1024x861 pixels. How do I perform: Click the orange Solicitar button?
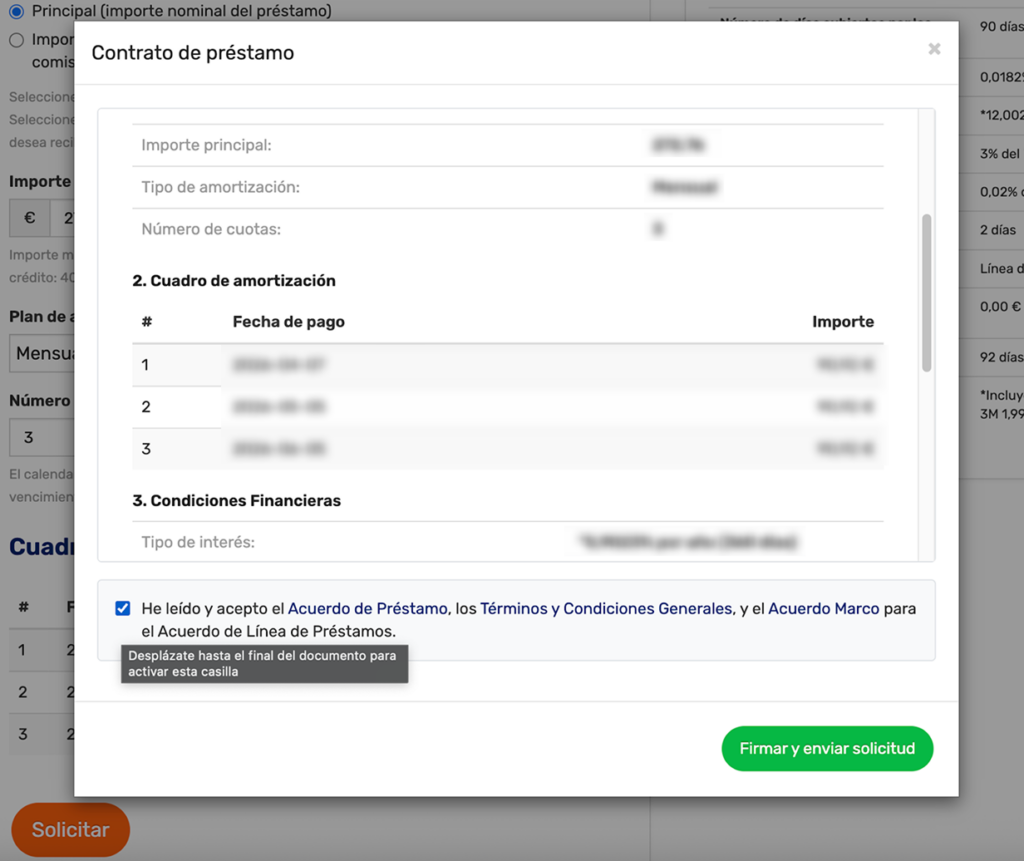[x=70, y=830]
